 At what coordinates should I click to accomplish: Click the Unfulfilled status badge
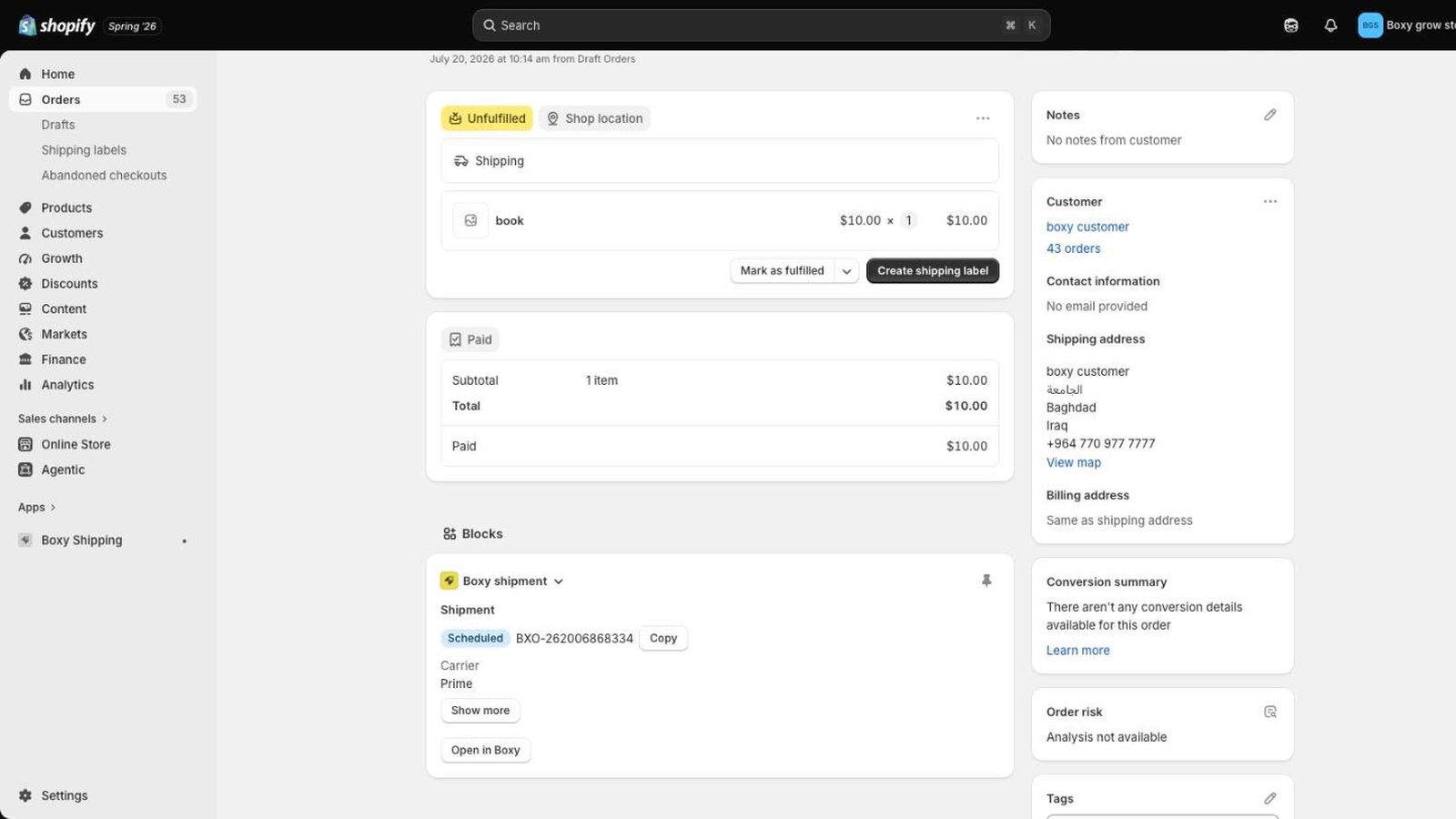[488, 118]
